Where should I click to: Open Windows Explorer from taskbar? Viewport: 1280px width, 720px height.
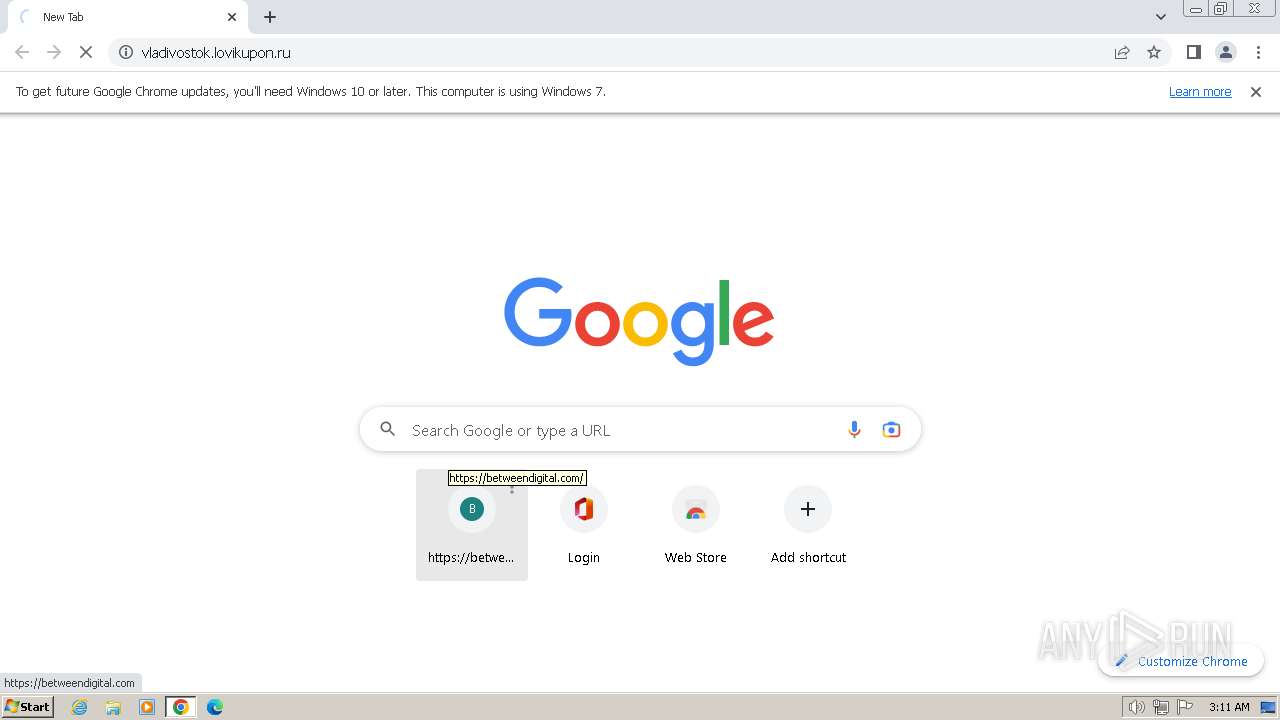[113, 707]
